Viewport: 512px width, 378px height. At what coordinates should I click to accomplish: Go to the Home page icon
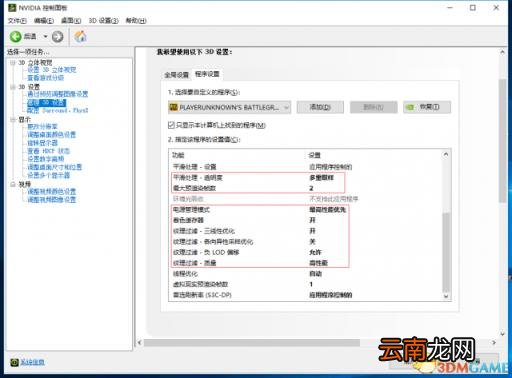coord(80,36)
